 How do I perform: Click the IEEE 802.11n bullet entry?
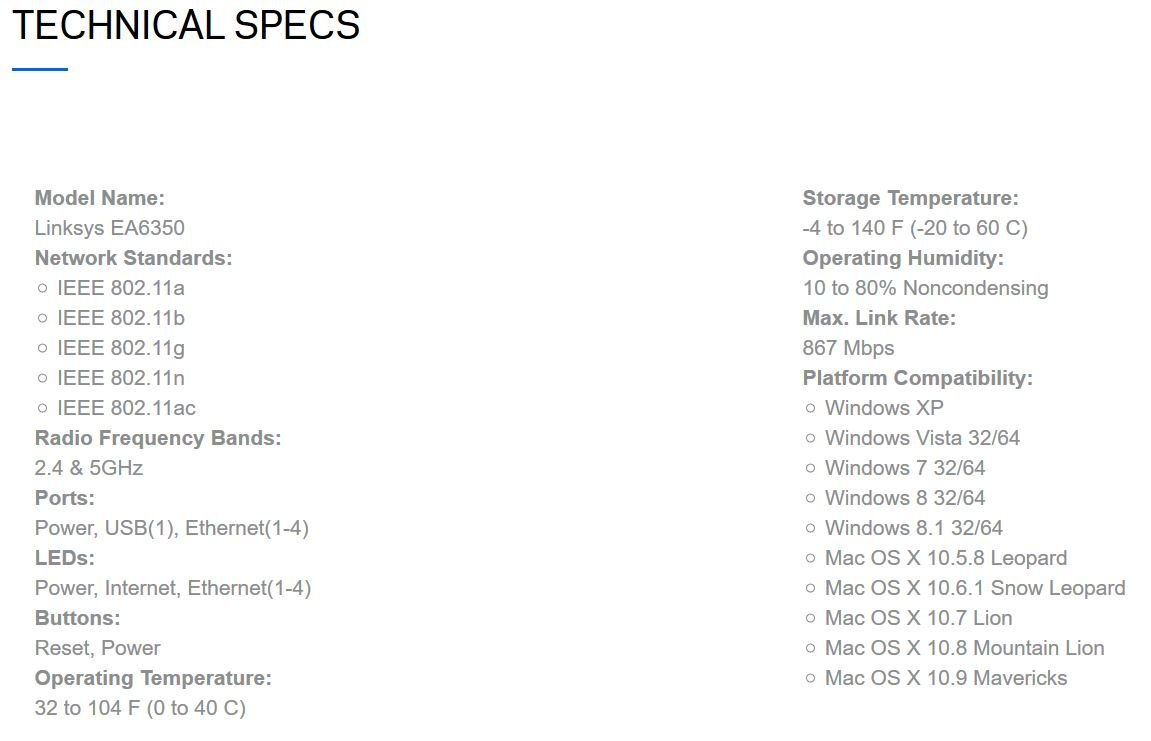pos(120,378)
